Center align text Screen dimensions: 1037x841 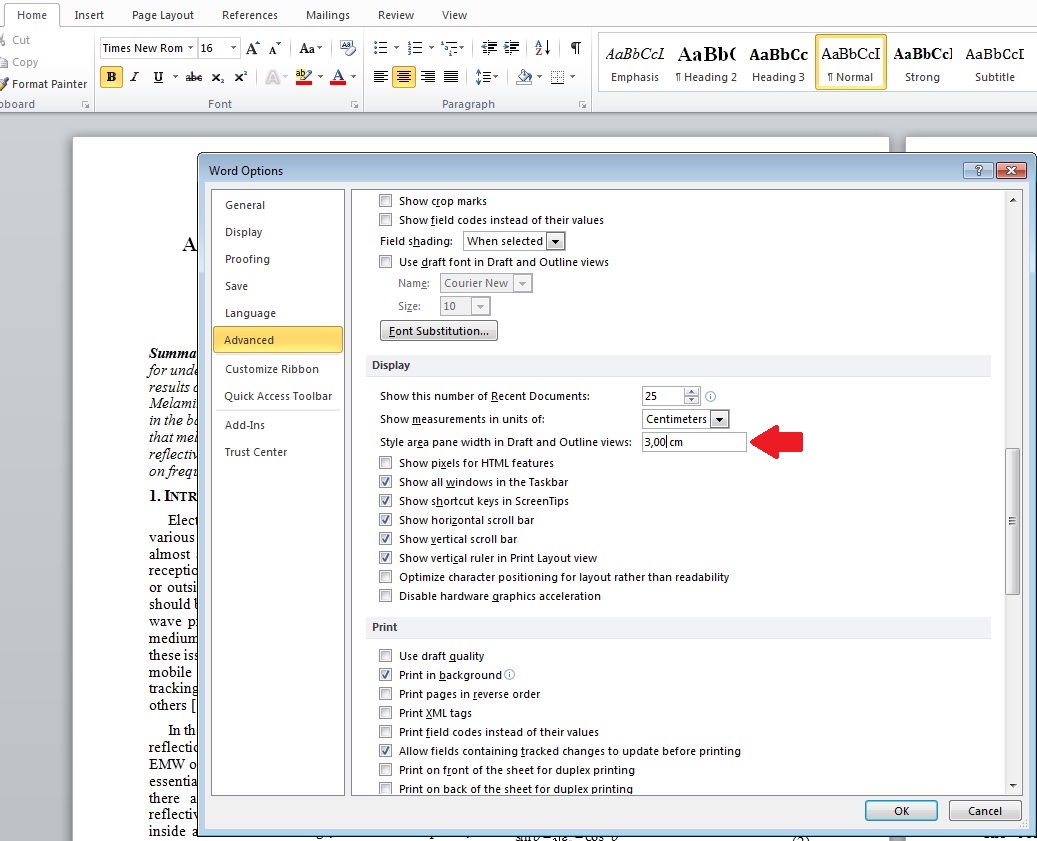[403, 77]
